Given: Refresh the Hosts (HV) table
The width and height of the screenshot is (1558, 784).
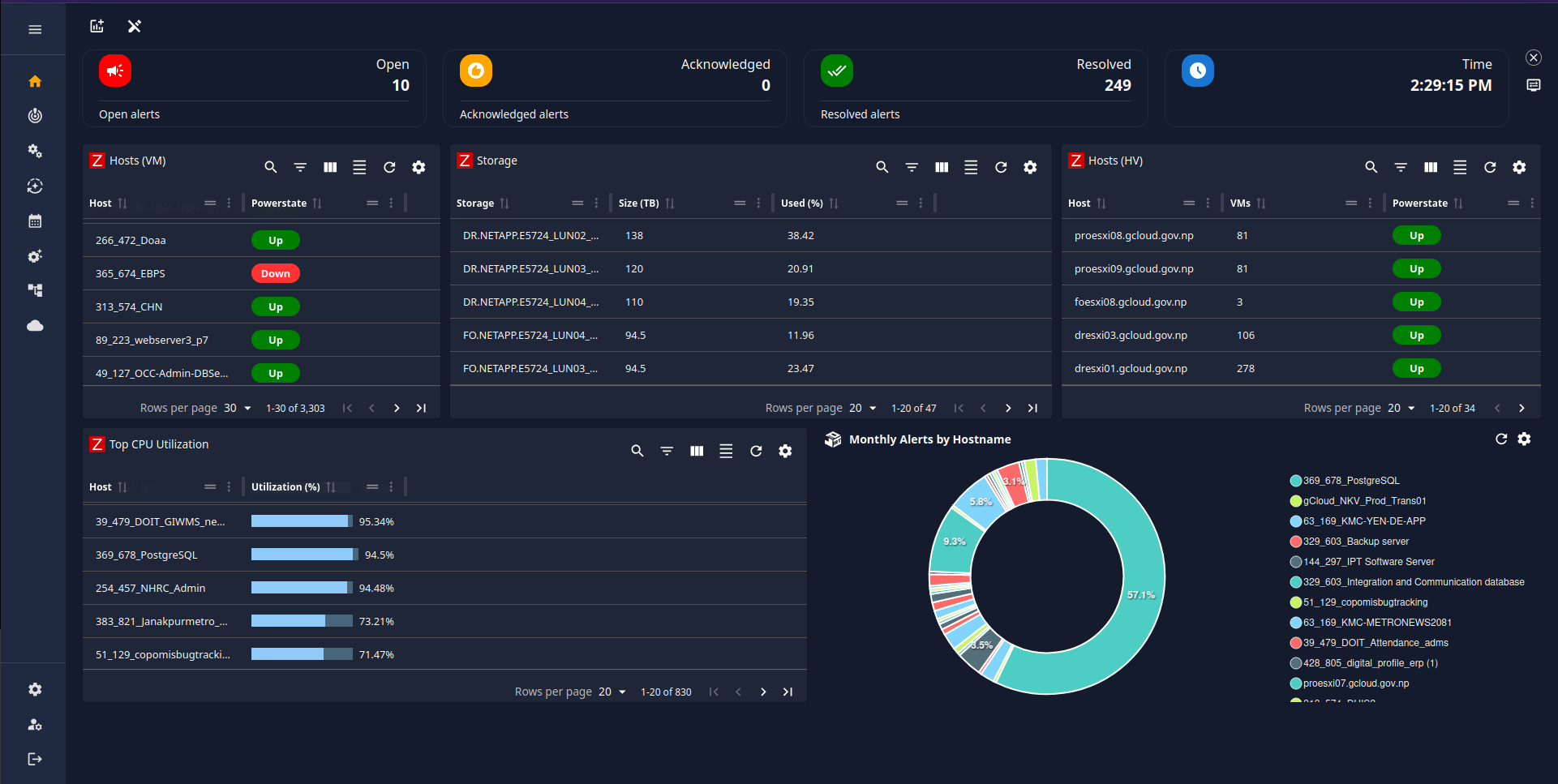Looking at the screenshot, I should [x=1490, y=167].
